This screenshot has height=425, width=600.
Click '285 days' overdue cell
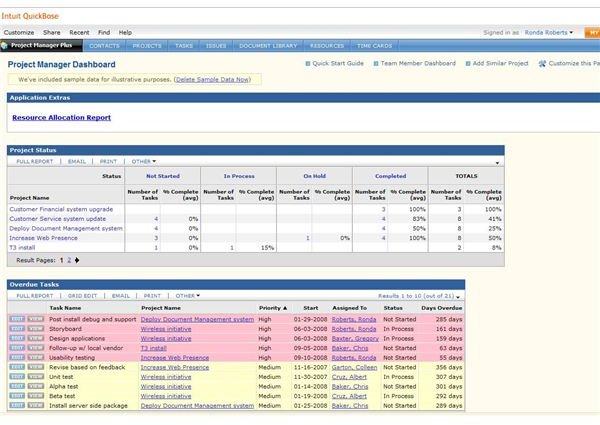pyautogui.click(x=448, y=319)
